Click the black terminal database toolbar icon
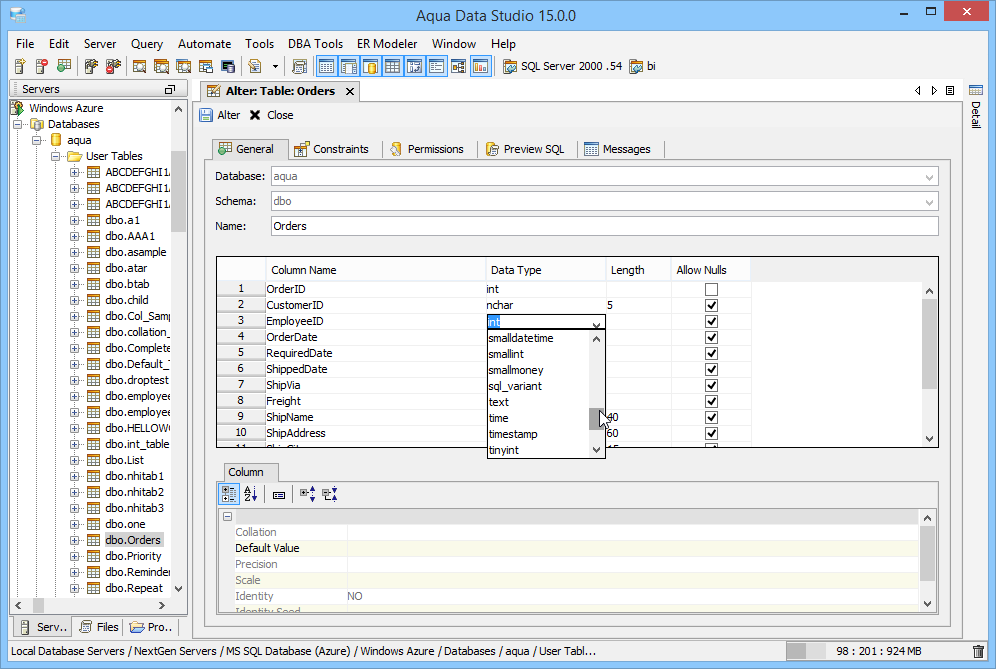 pyautogui.click(x=227, y=66)
